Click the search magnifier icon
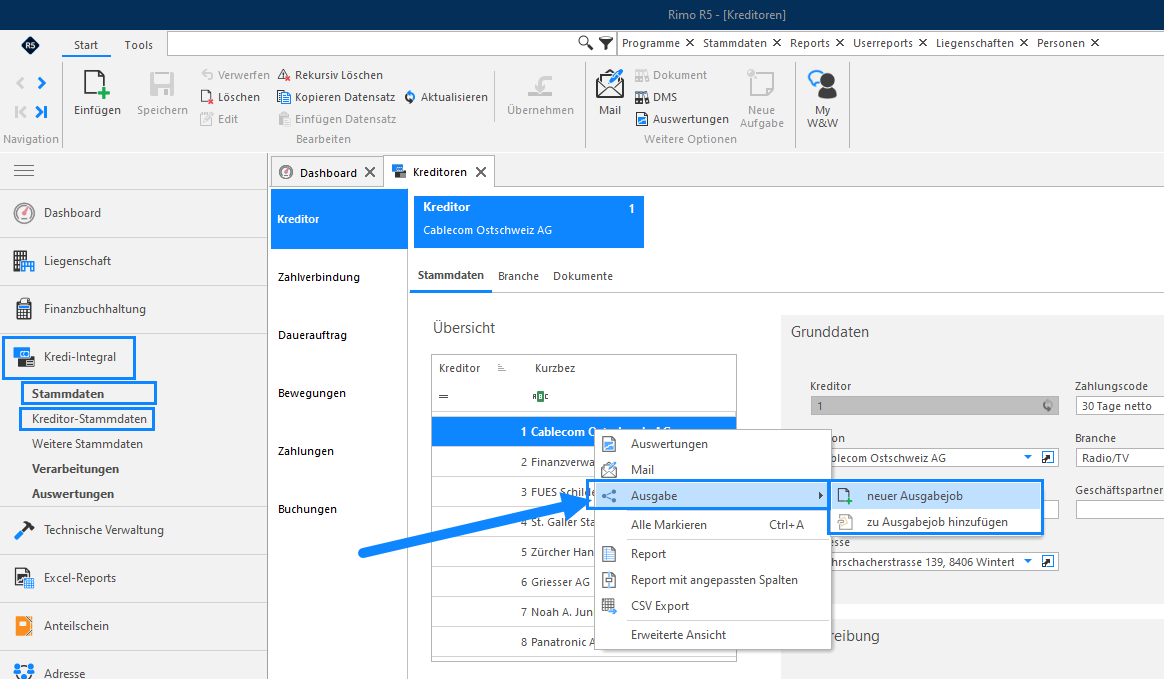Screen dimensions: 1164x679 586,43
